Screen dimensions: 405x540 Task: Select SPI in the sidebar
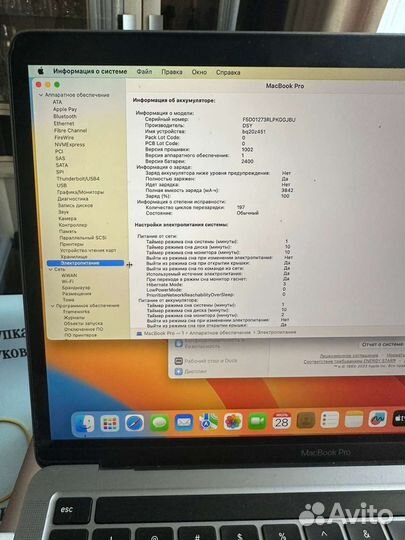click(60, 172)
